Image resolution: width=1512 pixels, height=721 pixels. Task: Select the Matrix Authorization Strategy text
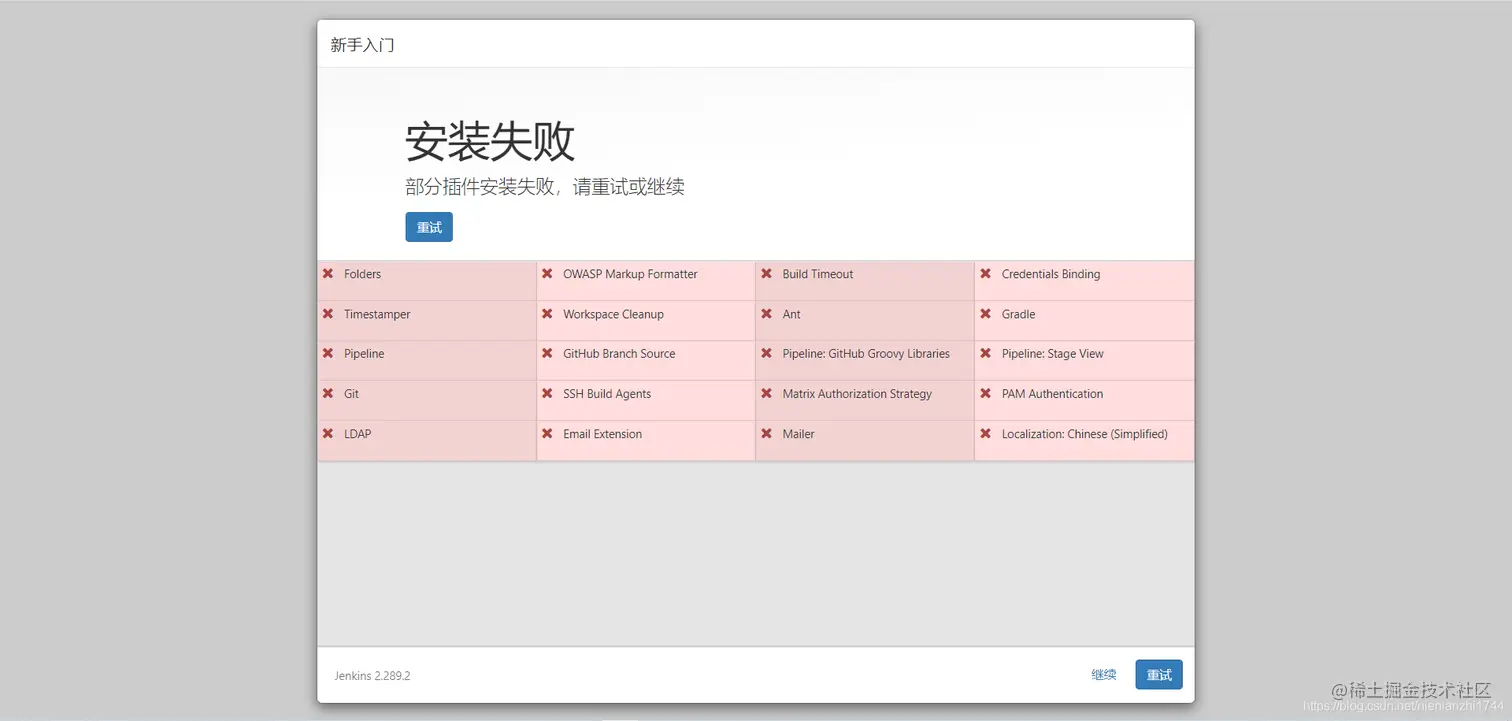point(857,394)
